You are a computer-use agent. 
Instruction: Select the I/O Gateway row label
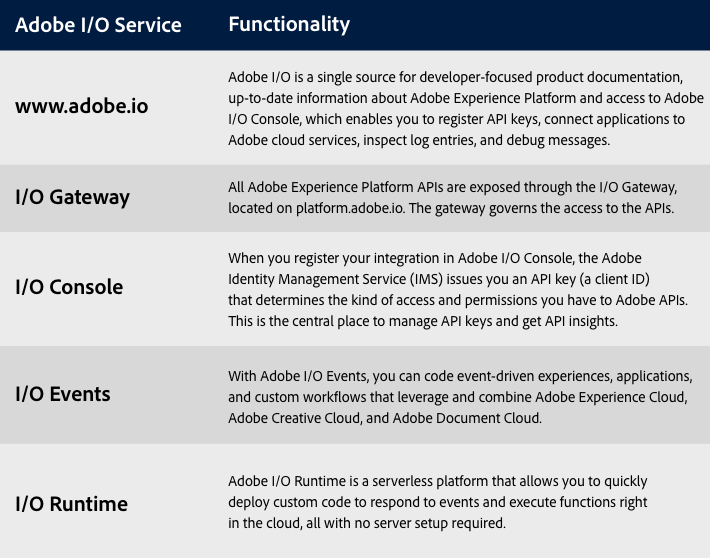click(x=72, y=197)
